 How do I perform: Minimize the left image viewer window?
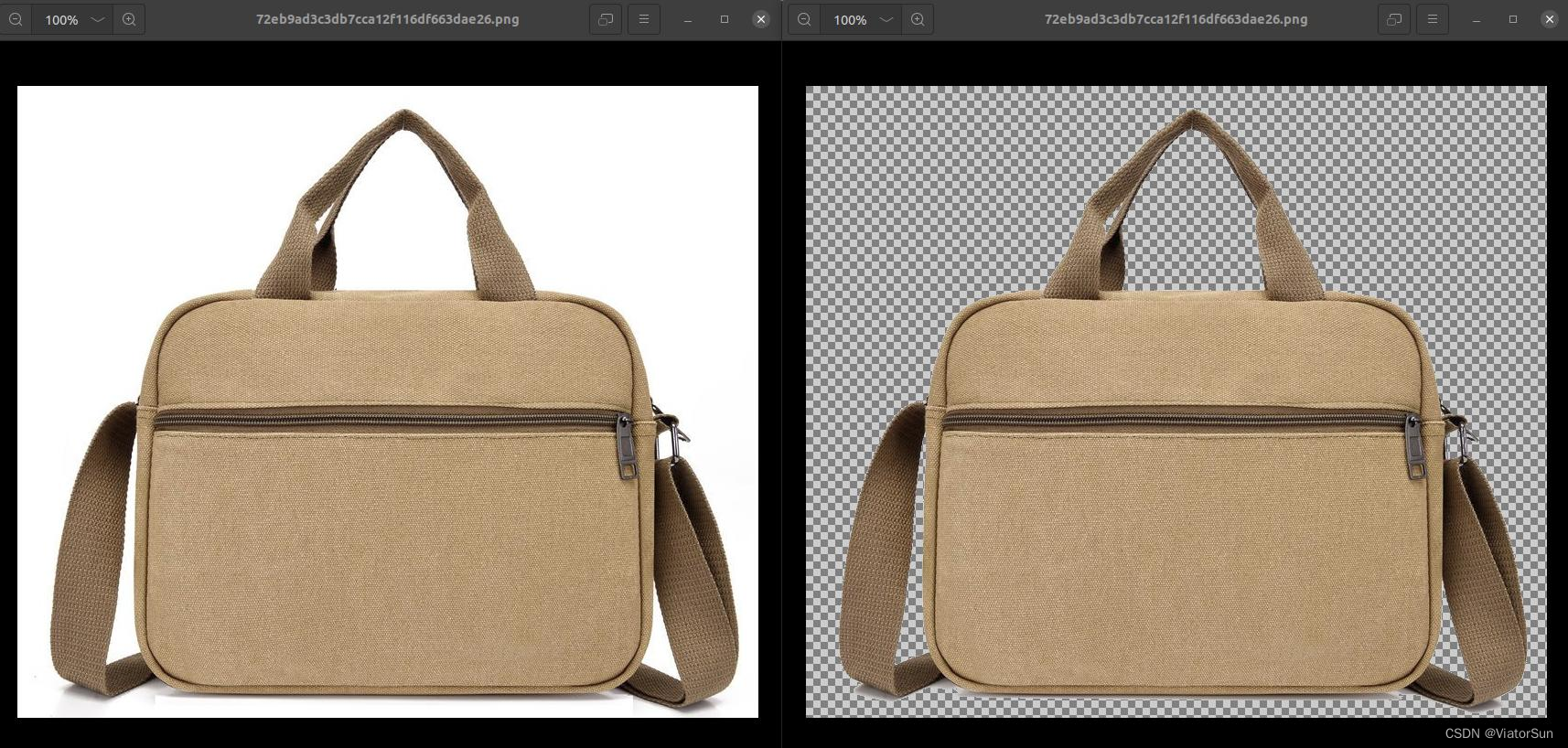[x=688, y=19]
